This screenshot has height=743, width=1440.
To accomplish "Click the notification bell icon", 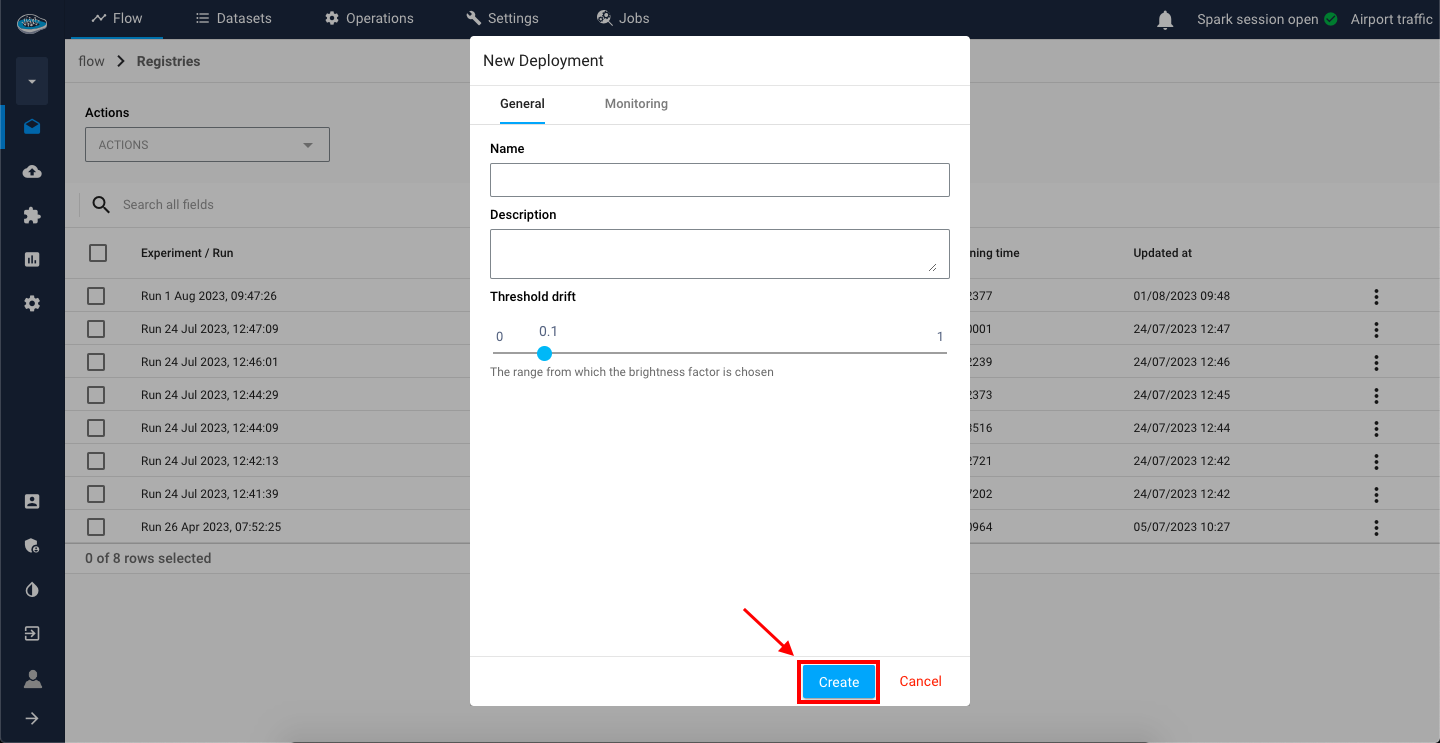I will [x=1165, y=20].
